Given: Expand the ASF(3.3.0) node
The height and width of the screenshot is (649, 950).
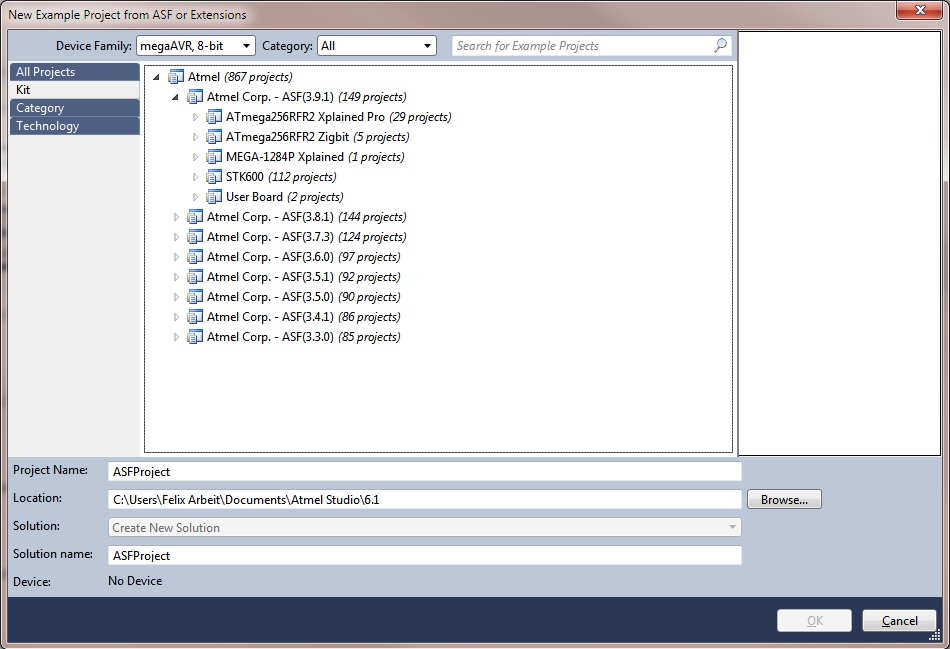Looking at the screenshot, I should [176, 337].
